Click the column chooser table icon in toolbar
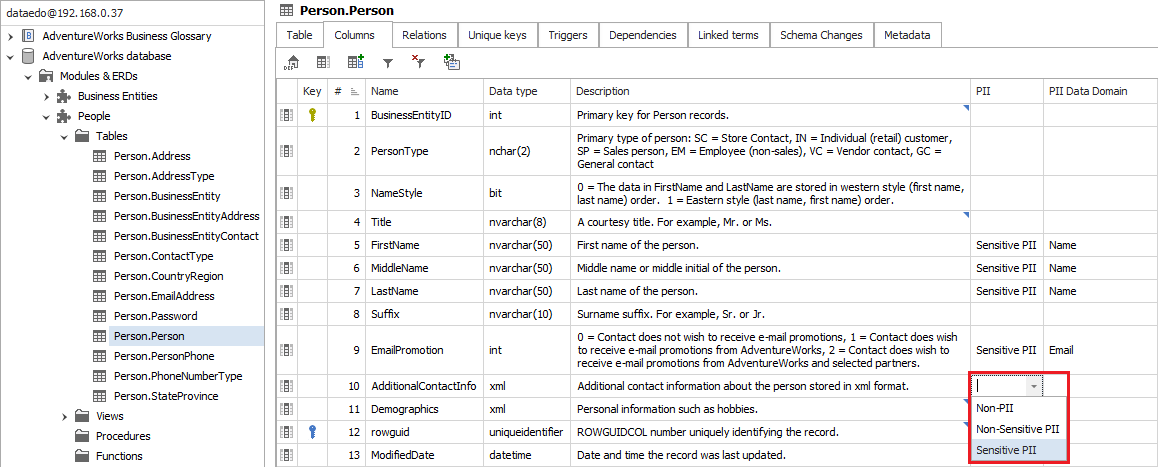The height and width of the screenshot is (467, 1158). tap(323, 62)
